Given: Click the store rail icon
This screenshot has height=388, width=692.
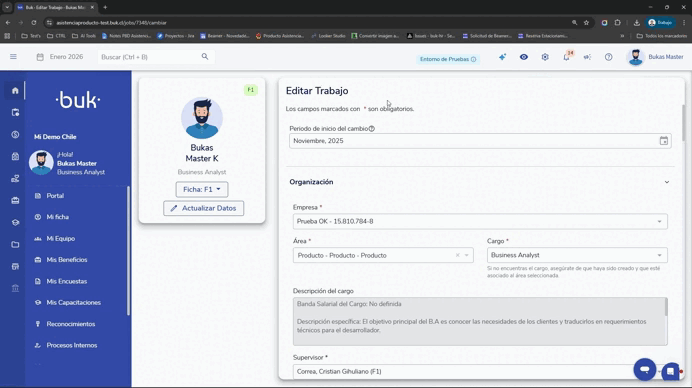Looking at the screenshot, I should click(x=15, y=267).
